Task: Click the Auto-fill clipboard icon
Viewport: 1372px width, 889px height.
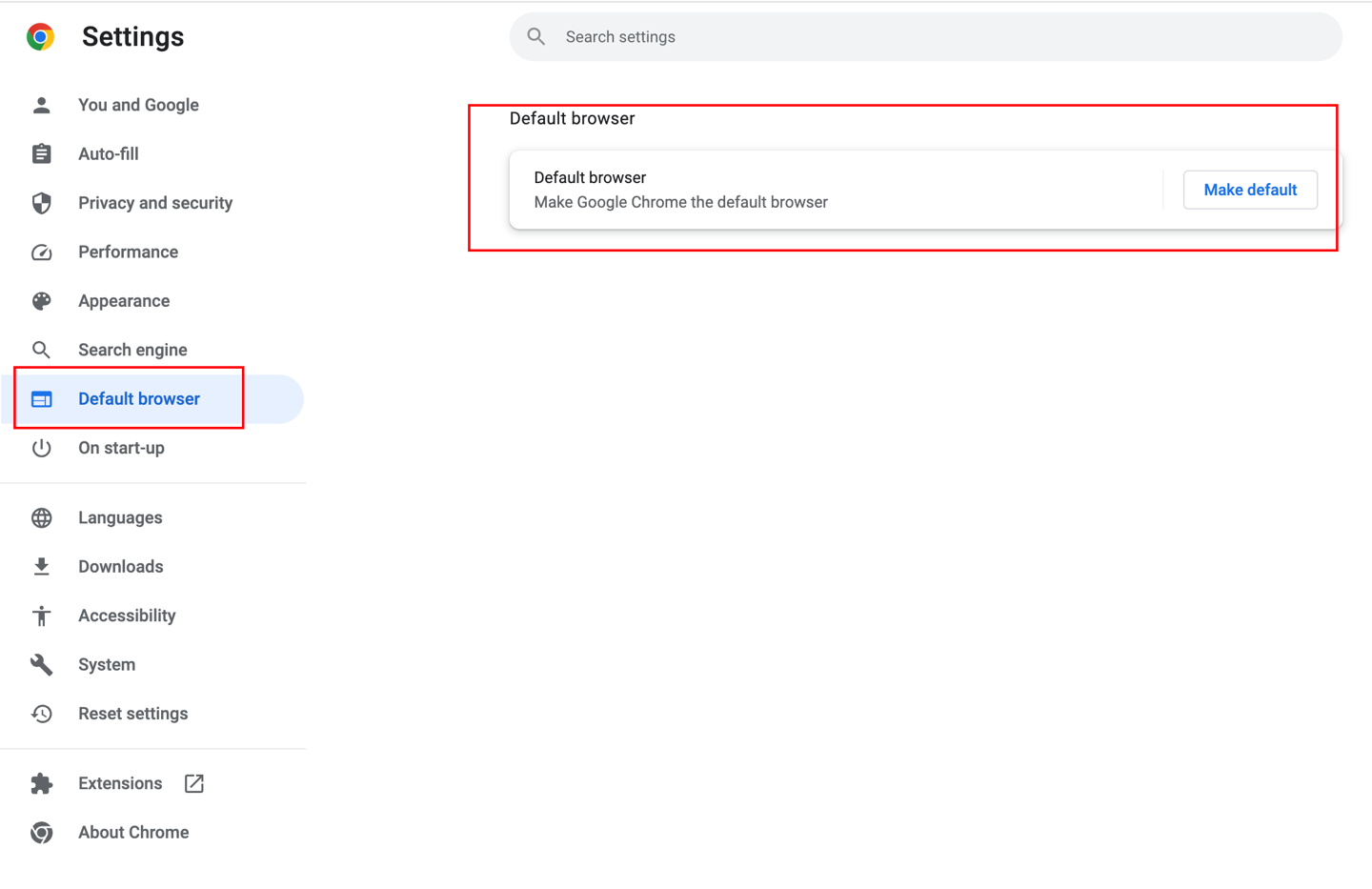Action: tap(41, 153)
